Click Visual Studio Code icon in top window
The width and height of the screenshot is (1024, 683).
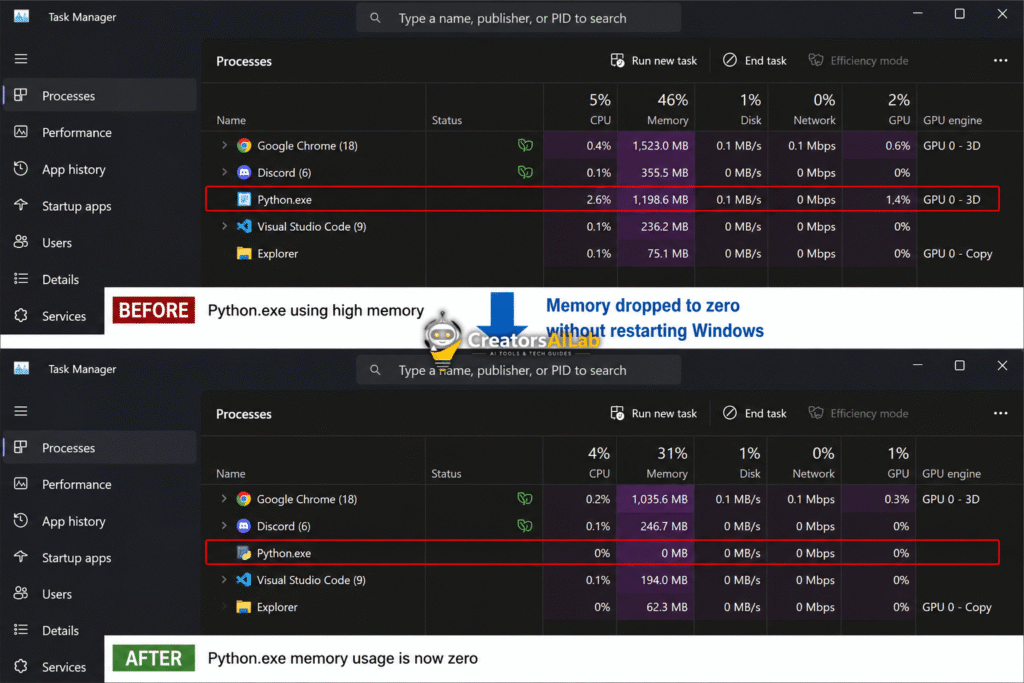coord(244,226)
